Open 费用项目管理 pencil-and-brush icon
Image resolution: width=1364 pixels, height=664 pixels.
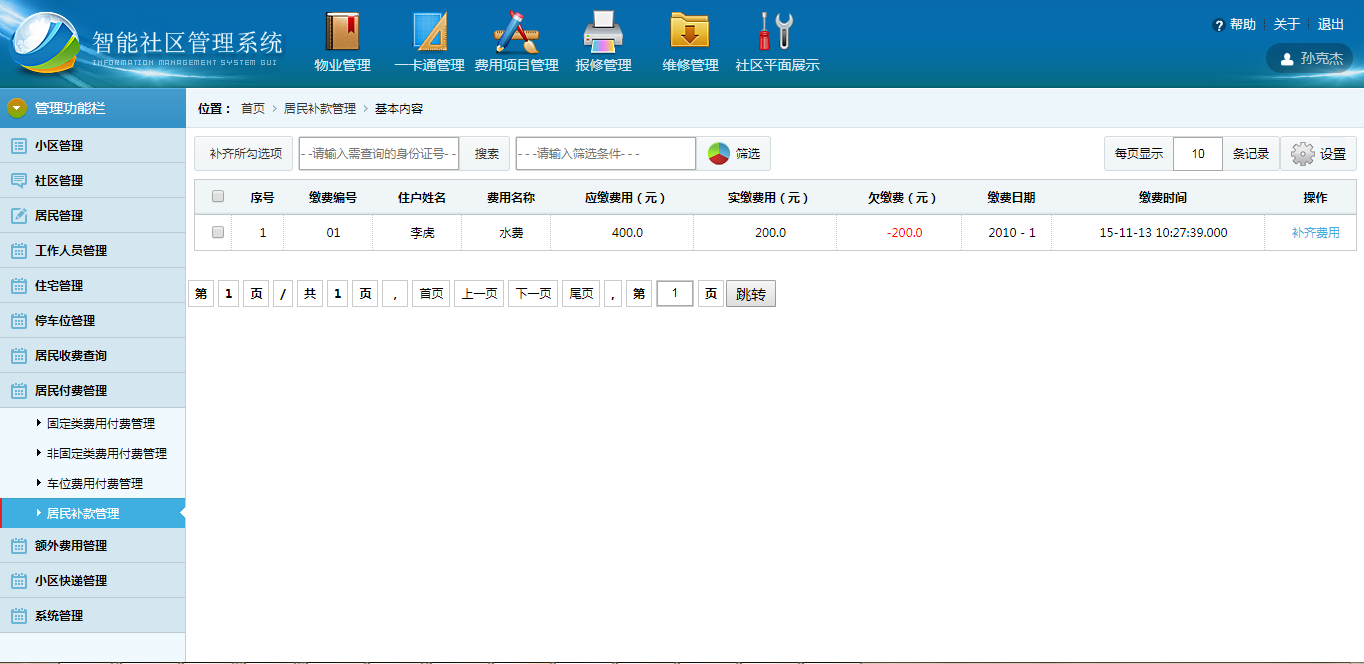[517, 31]
